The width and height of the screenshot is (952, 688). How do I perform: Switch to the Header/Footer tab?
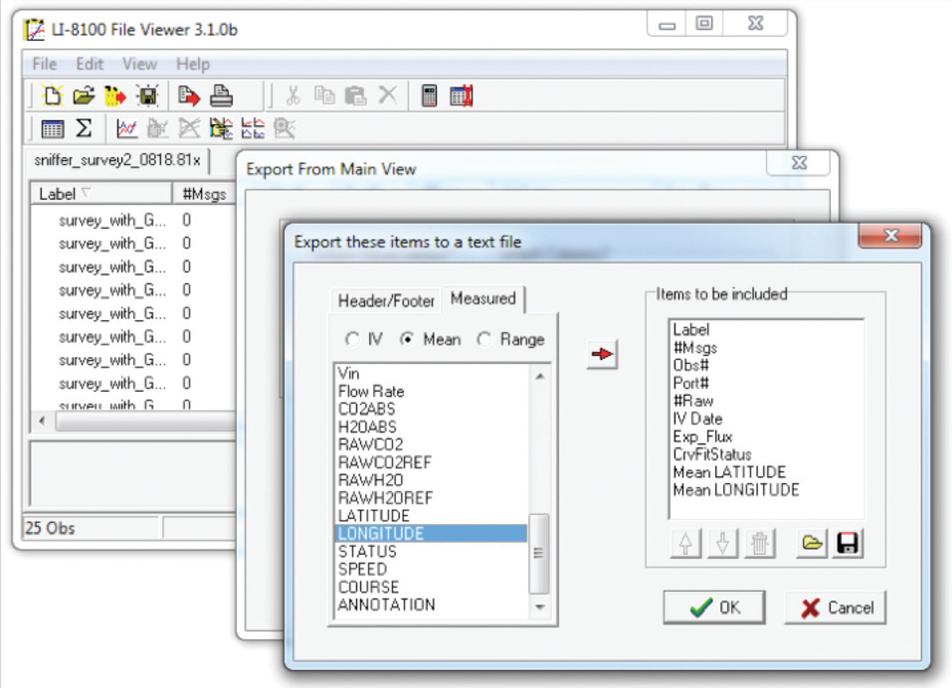(386, 301)
